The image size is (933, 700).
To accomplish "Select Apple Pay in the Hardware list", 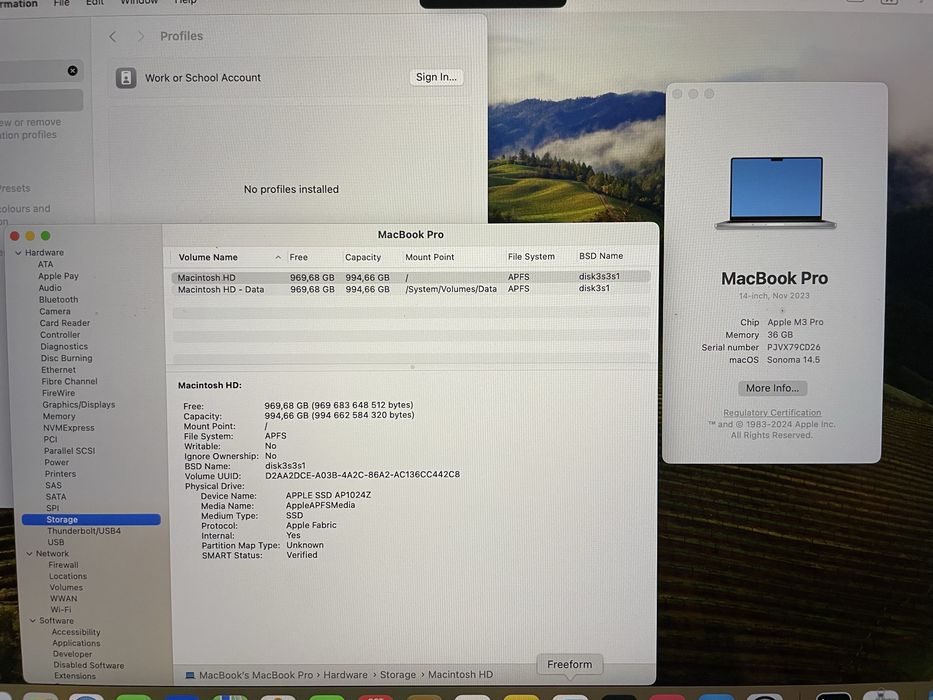I will (58, 276).
